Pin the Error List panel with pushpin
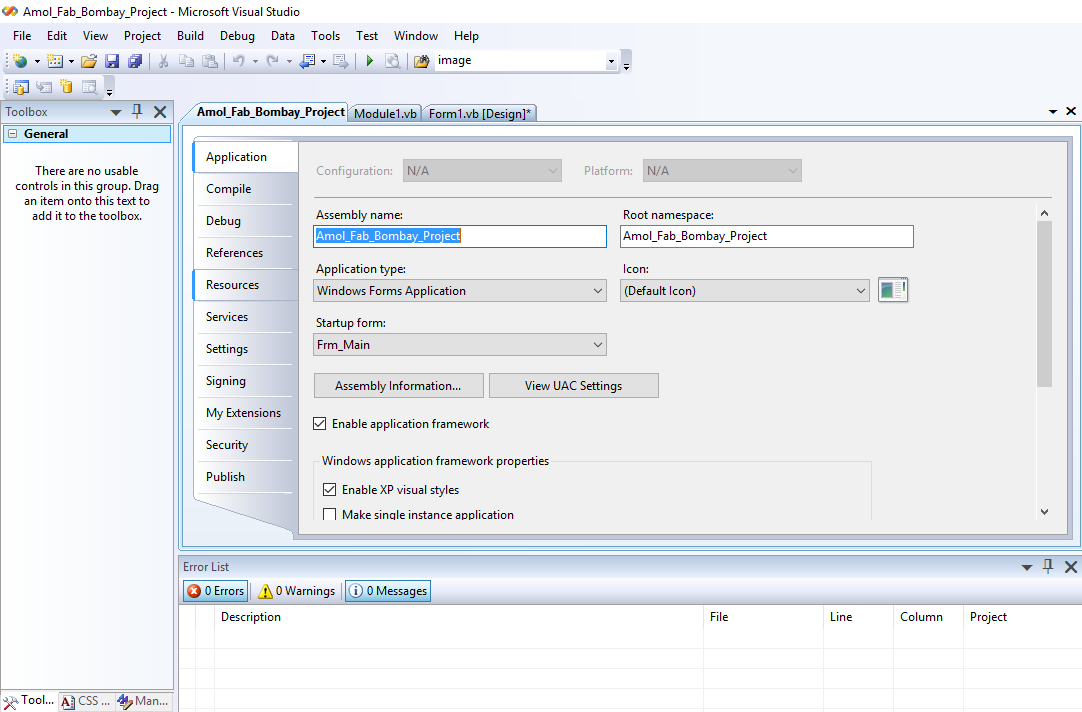 [x=1048, y=566]
